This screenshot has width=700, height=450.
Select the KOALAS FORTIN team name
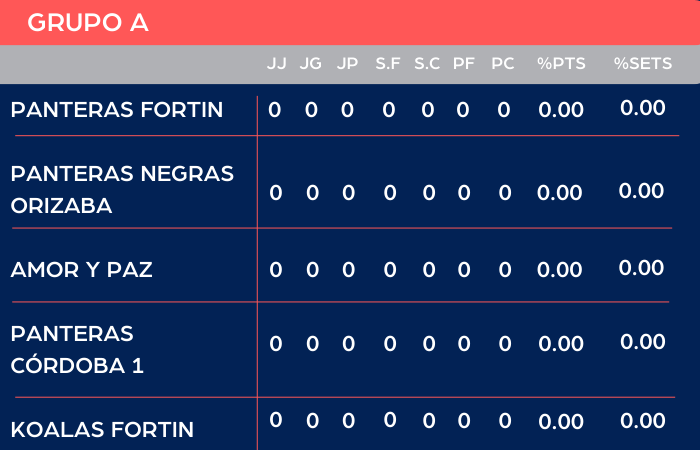(102, 430)
